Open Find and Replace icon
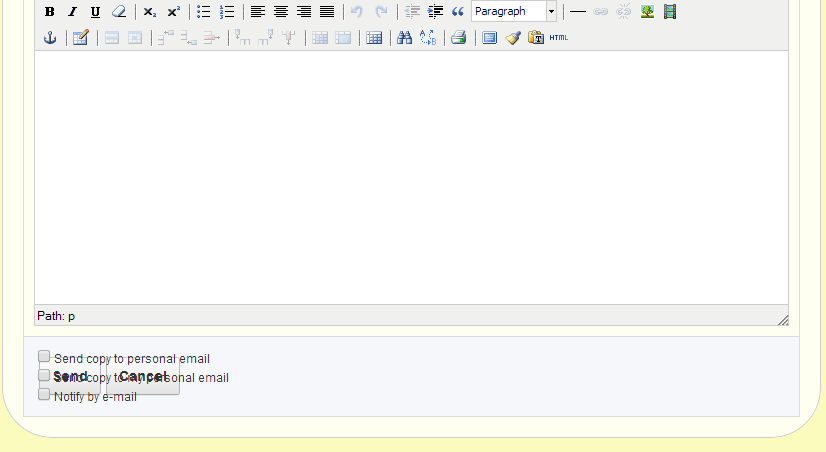This screenshot has width=826, height=452. pos(428,37)
